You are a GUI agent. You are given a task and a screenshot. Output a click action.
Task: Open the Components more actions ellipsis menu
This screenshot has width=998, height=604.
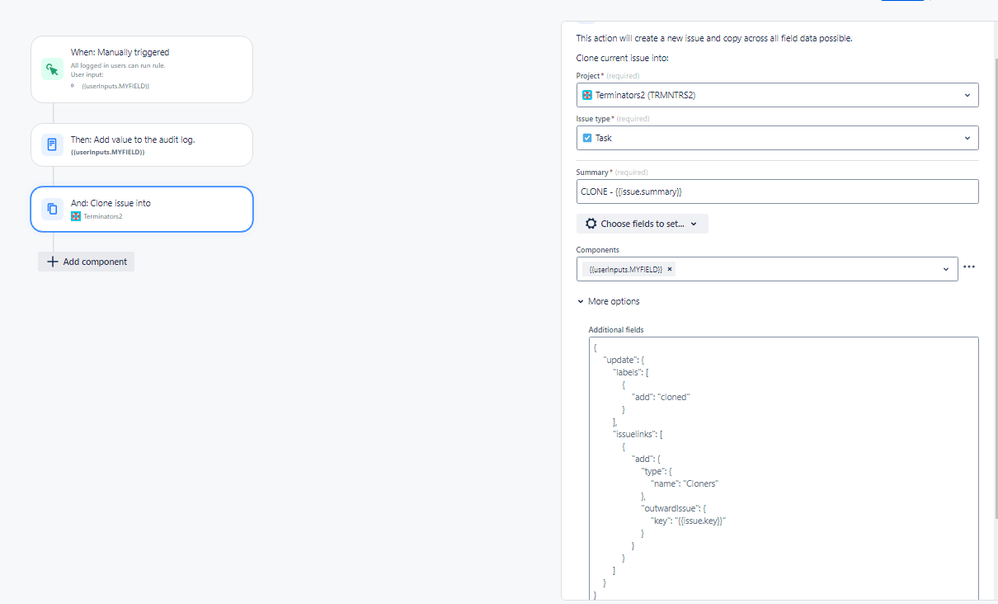click(x=969, y=267)
